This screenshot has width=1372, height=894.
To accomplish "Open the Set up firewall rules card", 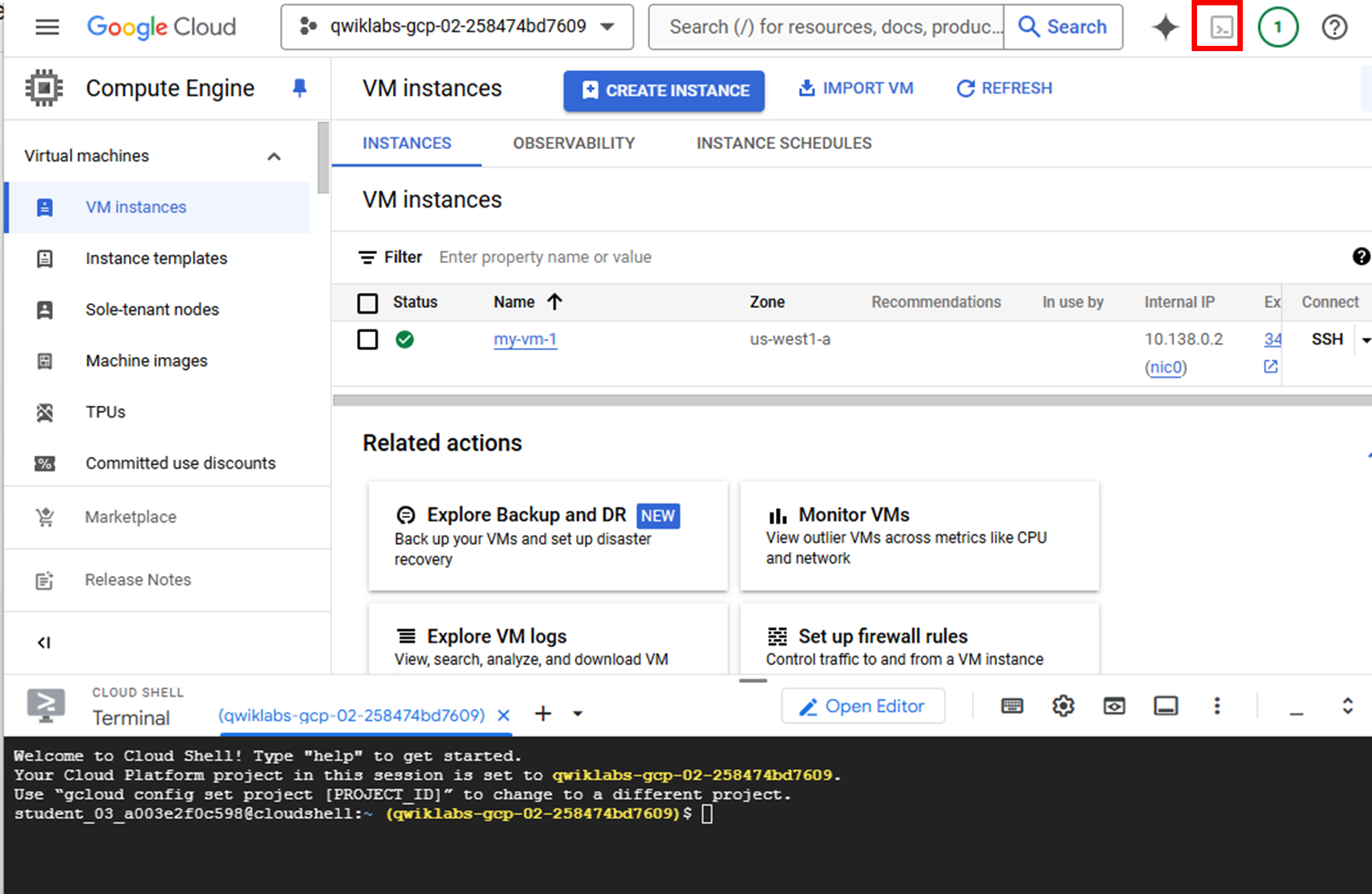I will [919, 638].
